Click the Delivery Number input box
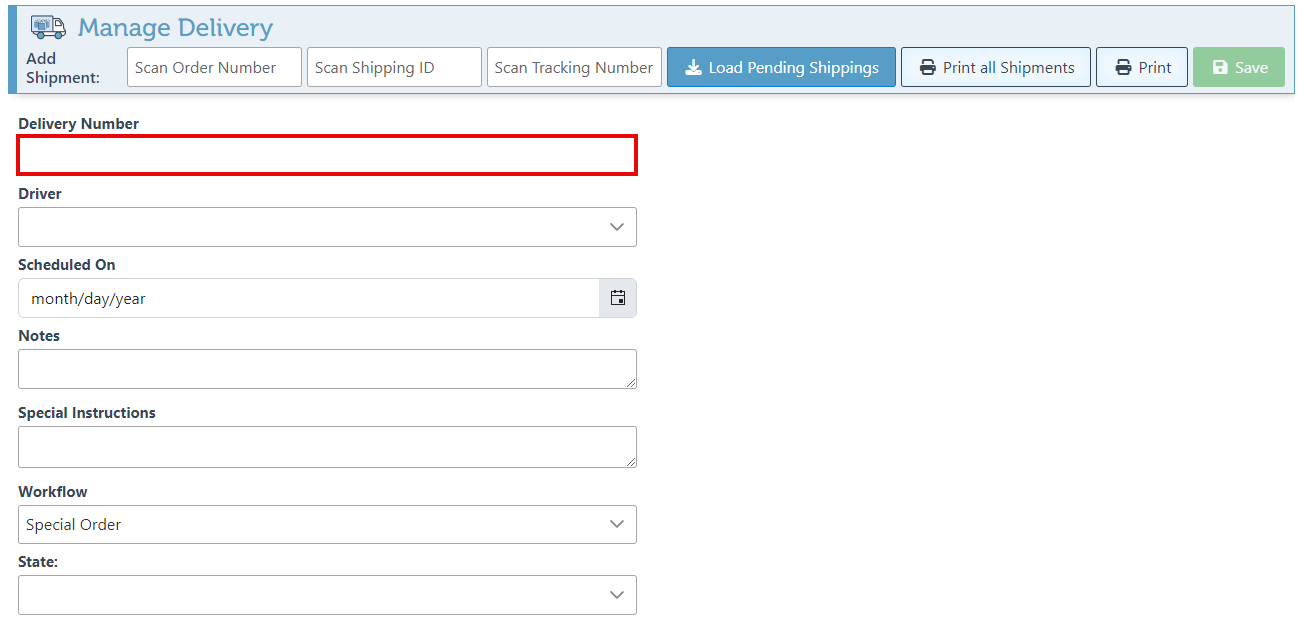This screenshot has height=620, width=1298. [x=327, y=155]
